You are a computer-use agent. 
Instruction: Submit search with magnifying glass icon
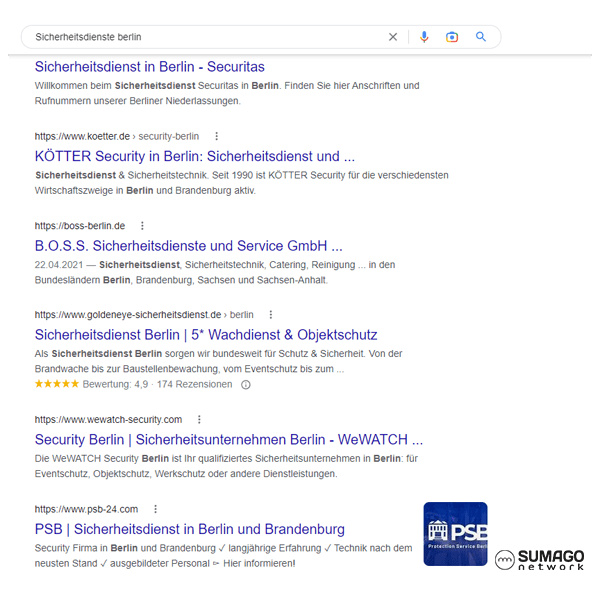click(481, 37)
